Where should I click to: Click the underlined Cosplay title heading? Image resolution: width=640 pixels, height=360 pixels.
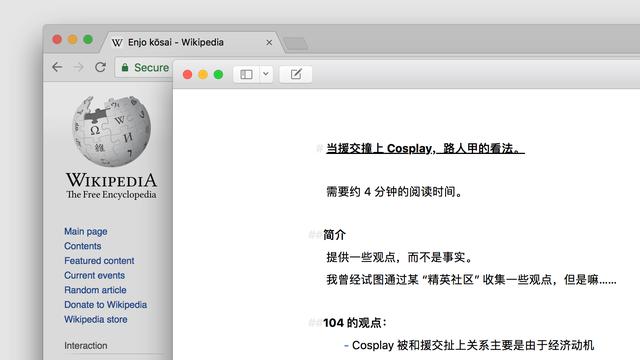pos(425,149)
